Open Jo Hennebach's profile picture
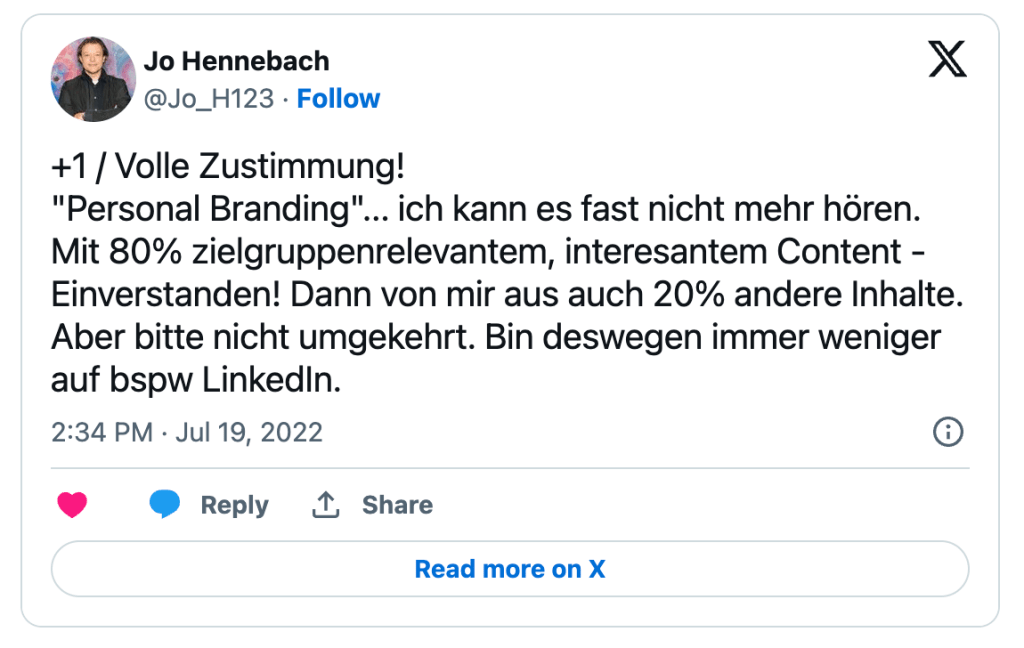 (93, 79)
